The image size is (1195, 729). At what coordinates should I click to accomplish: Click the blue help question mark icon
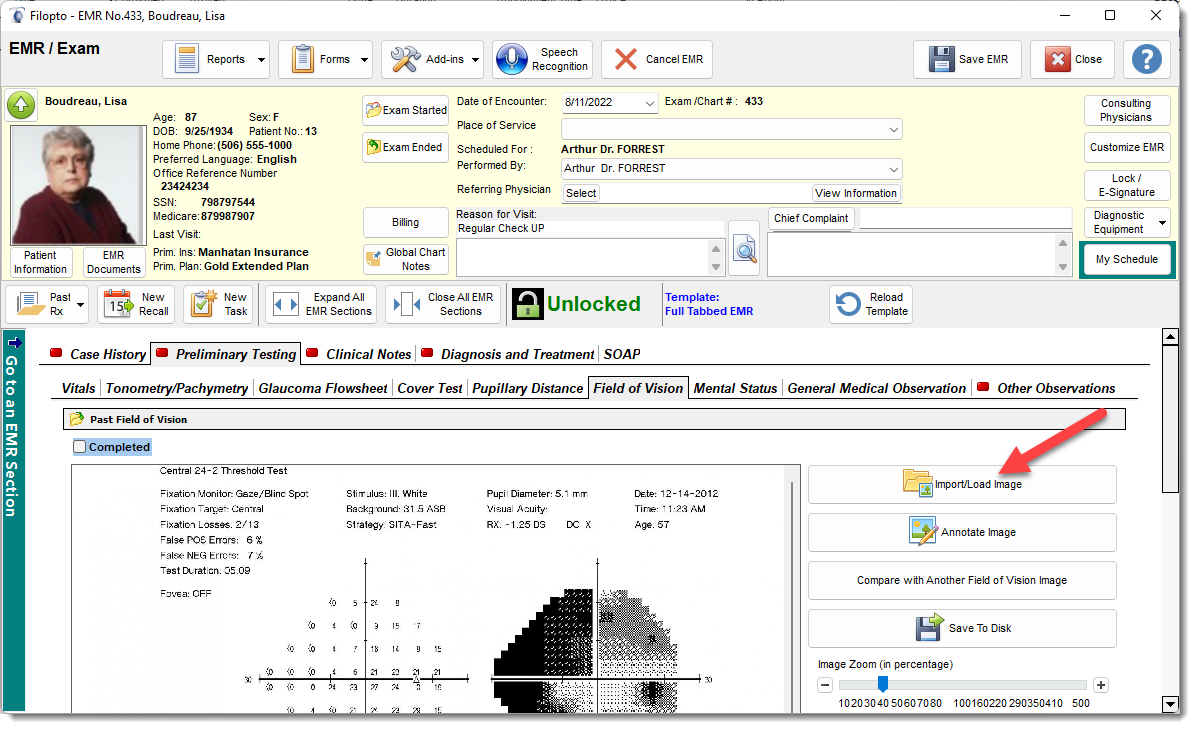pos(1146,59)
